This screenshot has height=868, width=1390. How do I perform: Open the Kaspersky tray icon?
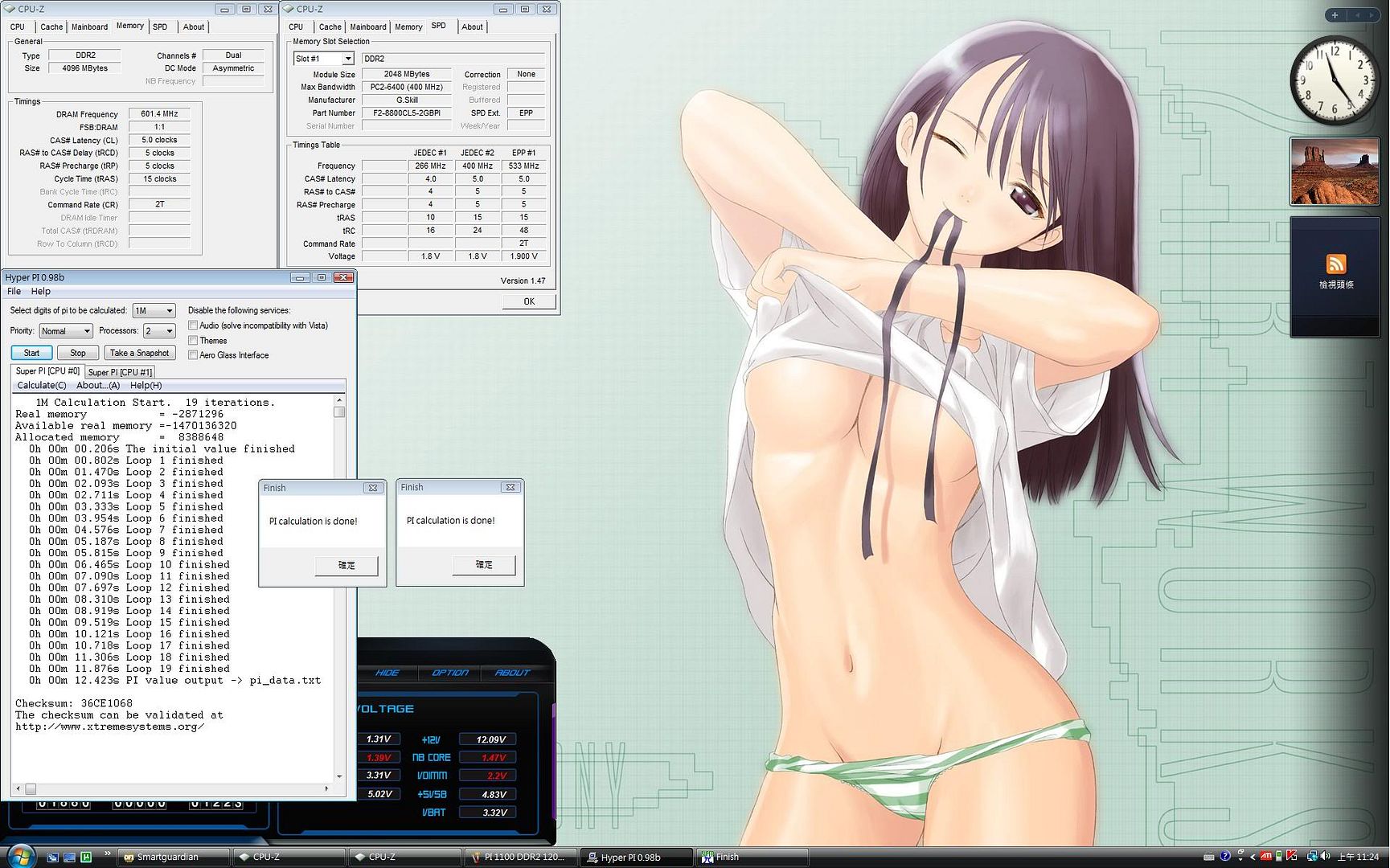(x=1291, y=855)
